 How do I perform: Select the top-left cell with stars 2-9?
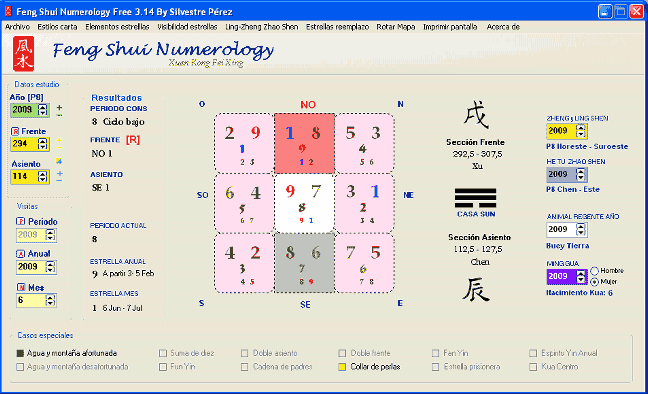tap(244, 143)
